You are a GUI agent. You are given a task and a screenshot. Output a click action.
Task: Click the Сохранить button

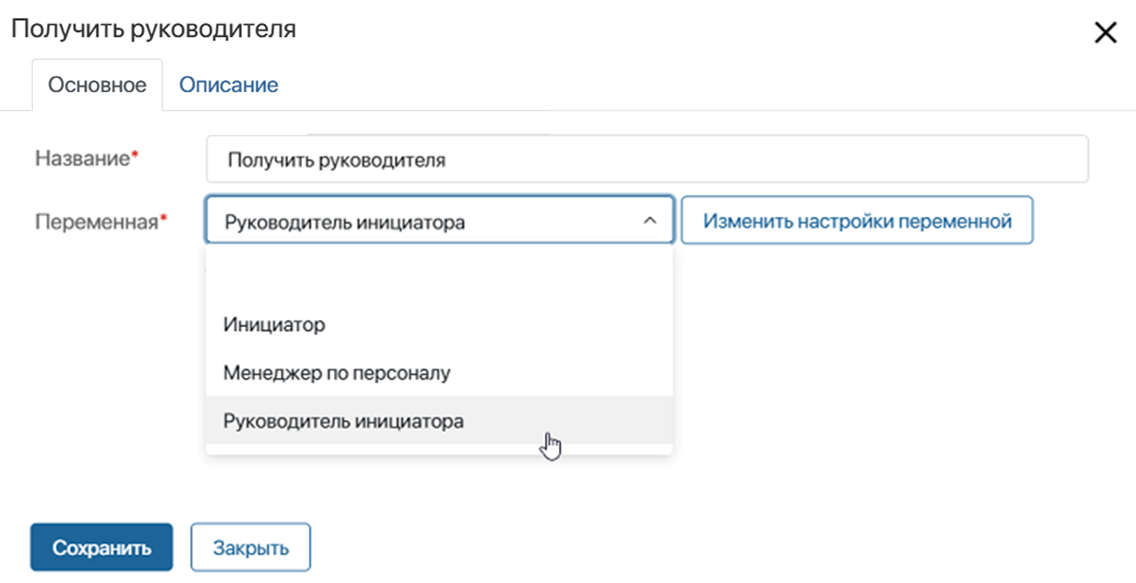[x=101, y=548]
